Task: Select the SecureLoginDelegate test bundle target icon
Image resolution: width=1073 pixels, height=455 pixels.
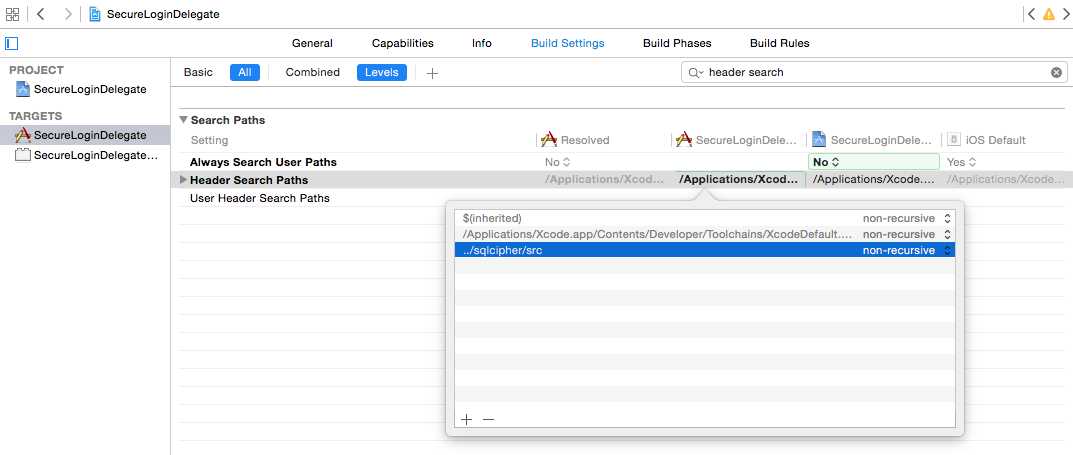Action: click(x=23, y=155)
